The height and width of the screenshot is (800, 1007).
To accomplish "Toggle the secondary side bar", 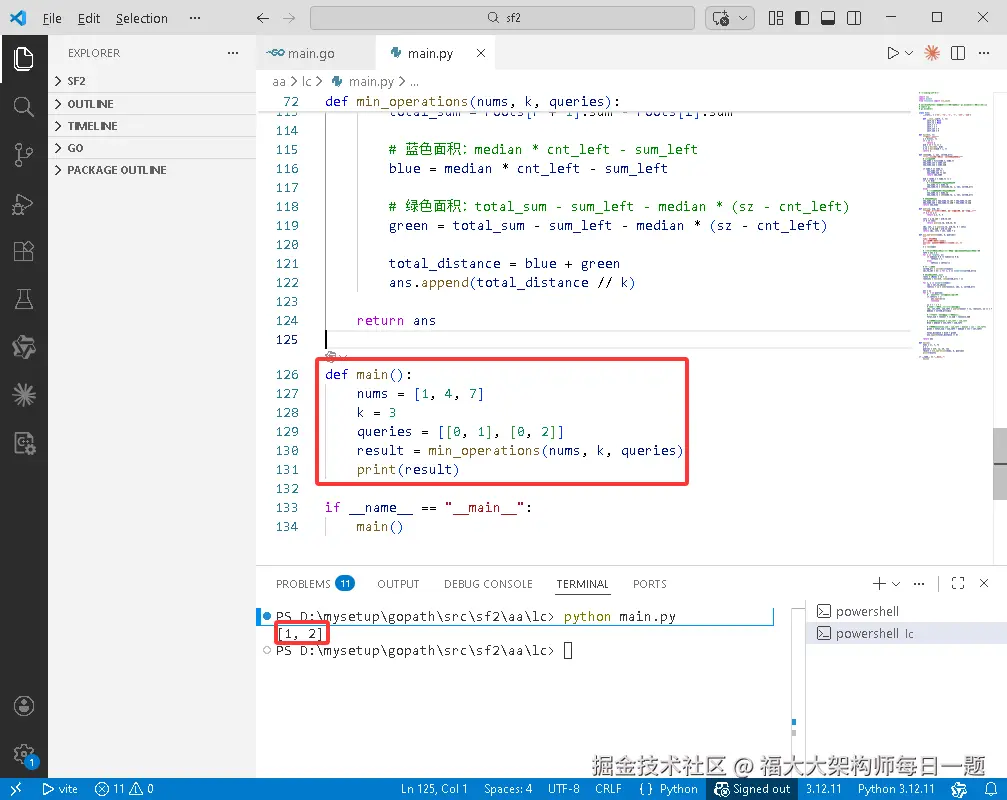I will [x=854, y=18].
